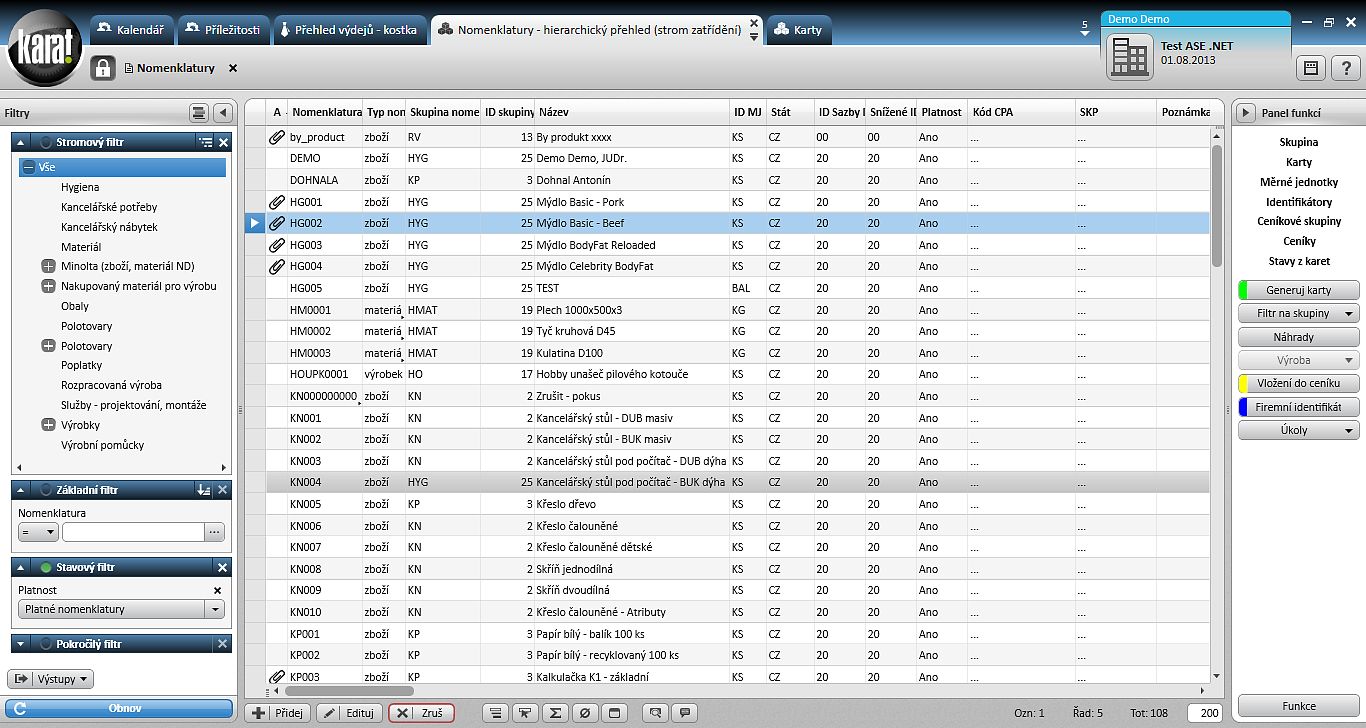1366x728 pixels.
Task: Expand the Výrobky tree node
Action: click(x=47, y=425)
